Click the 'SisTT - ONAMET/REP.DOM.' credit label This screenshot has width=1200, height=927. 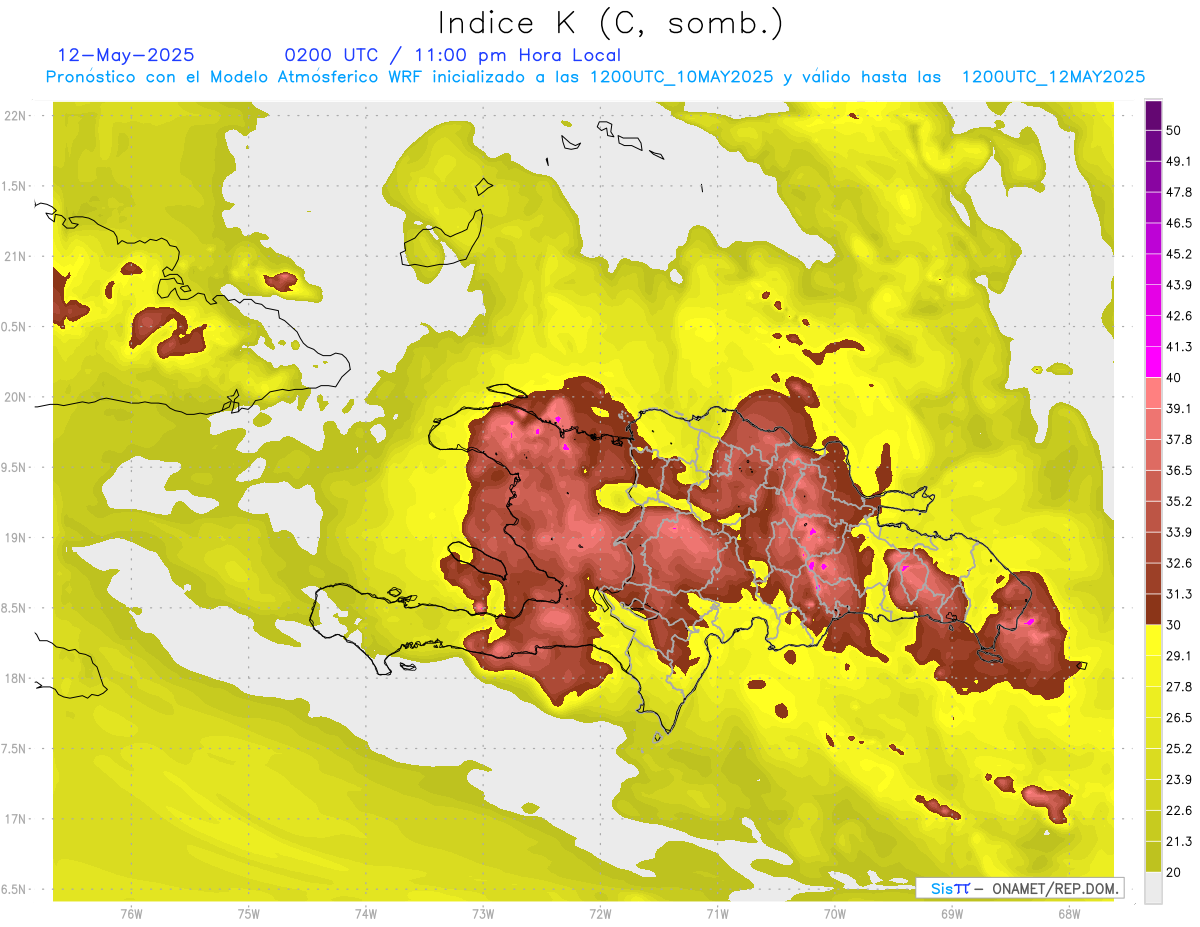(x=1019, y=888)
